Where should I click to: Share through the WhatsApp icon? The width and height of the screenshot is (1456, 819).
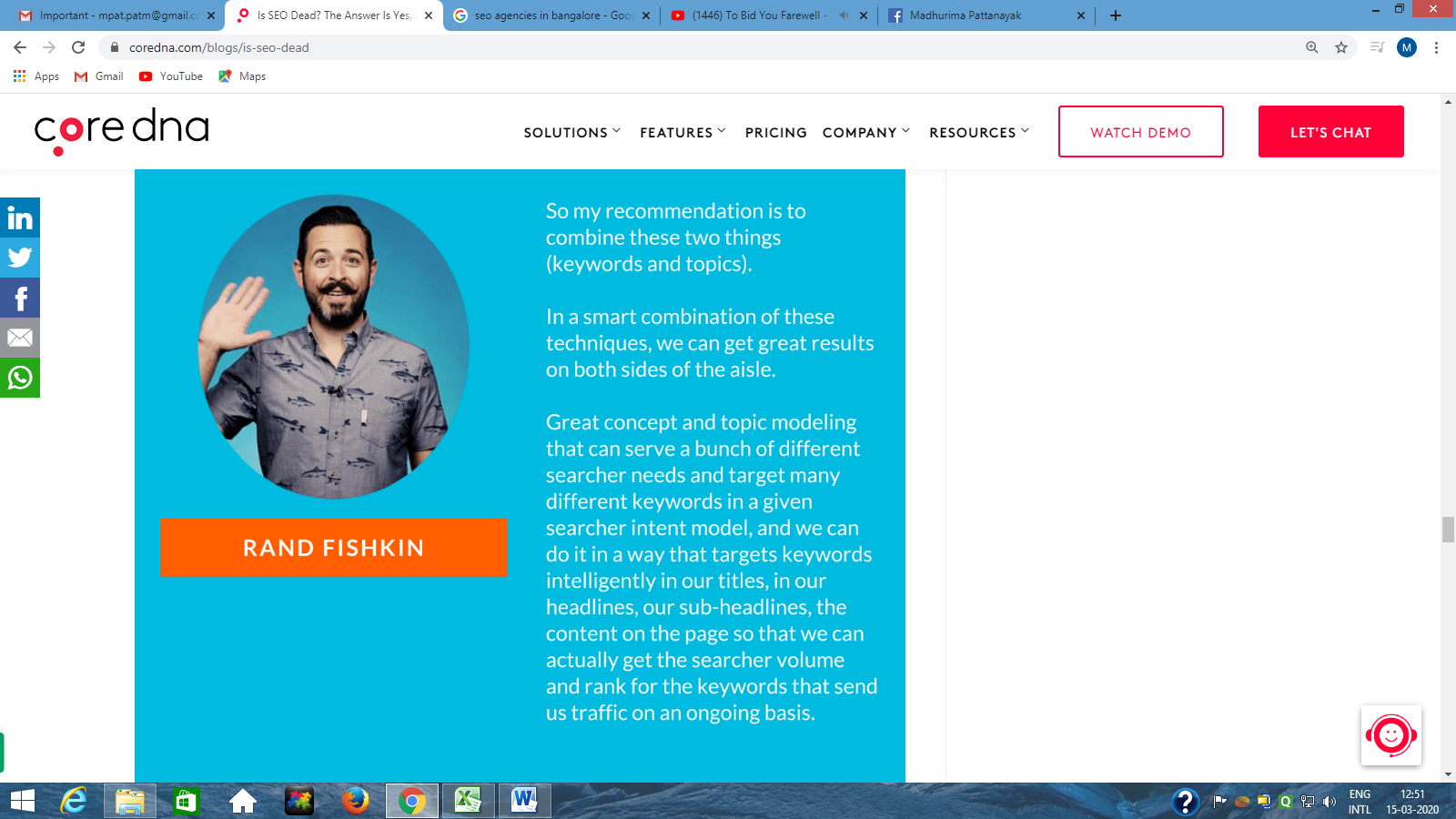[x=20, y=378]
